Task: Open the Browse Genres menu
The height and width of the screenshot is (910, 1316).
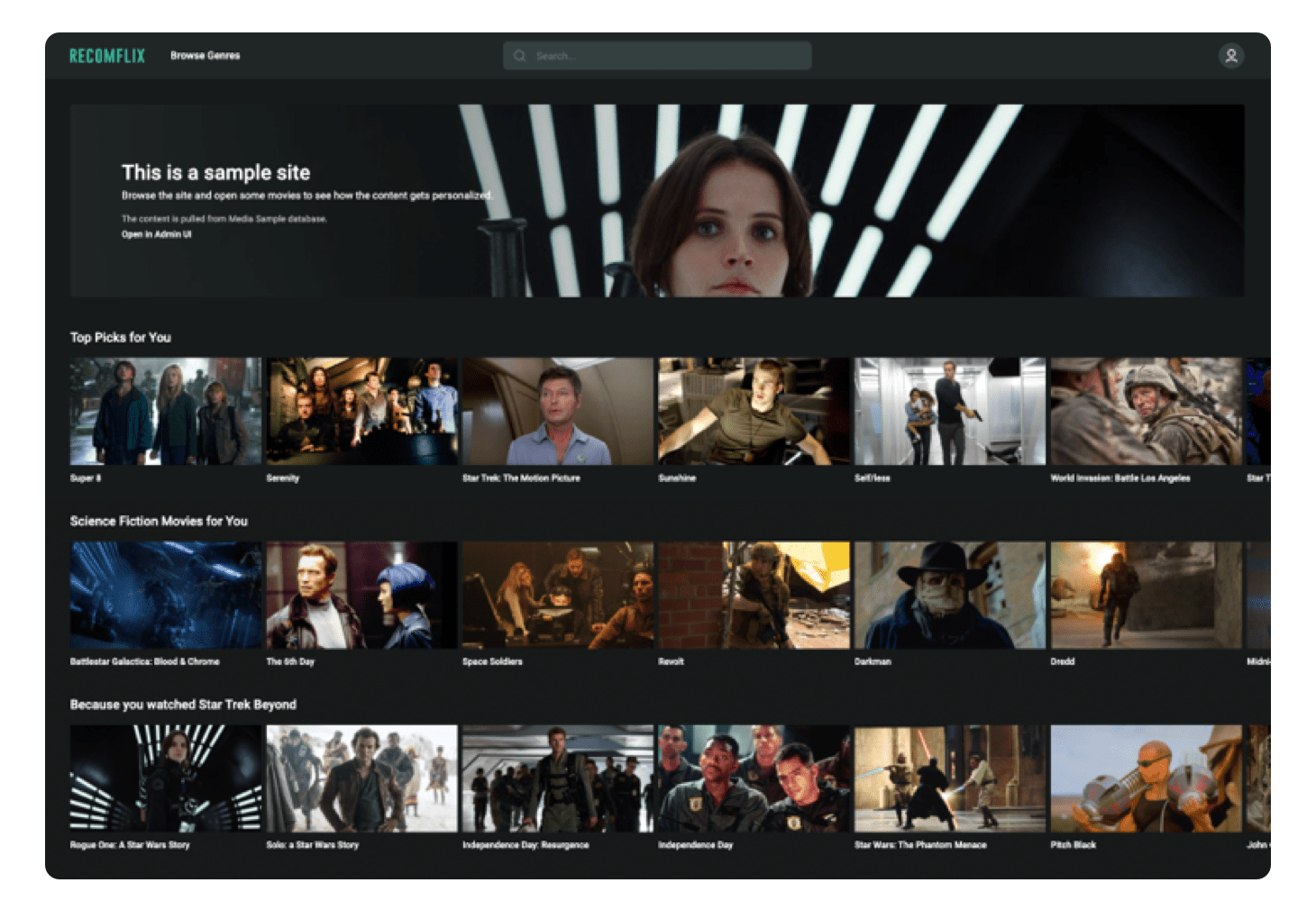Action: tap(206, 56)
